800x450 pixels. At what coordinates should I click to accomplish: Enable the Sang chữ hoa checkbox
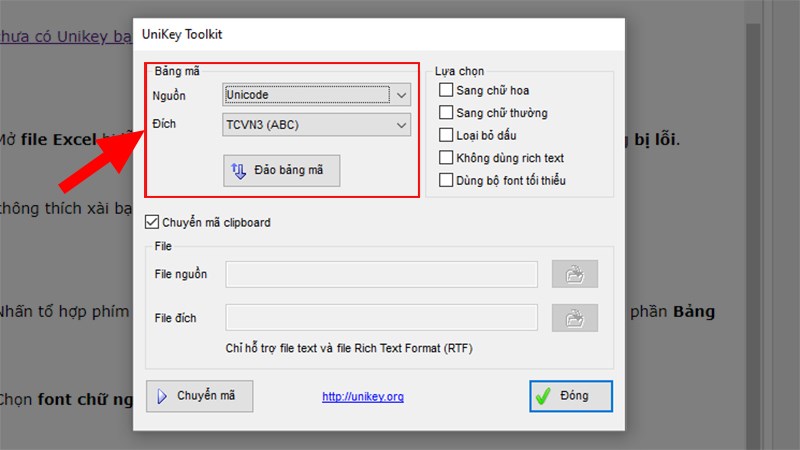pos(446,91)
